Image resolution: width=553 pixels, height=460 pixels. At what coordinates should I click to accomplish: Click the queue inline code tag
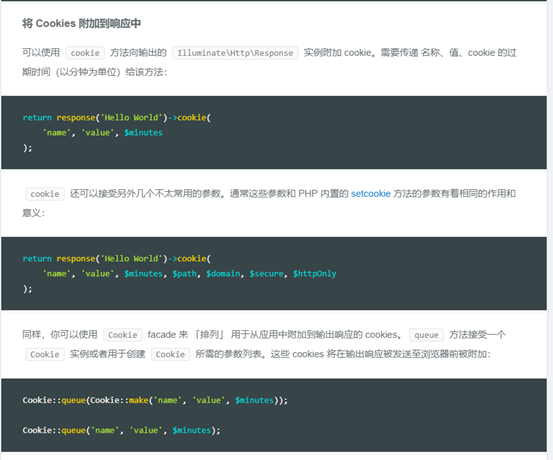pos(426,335)
